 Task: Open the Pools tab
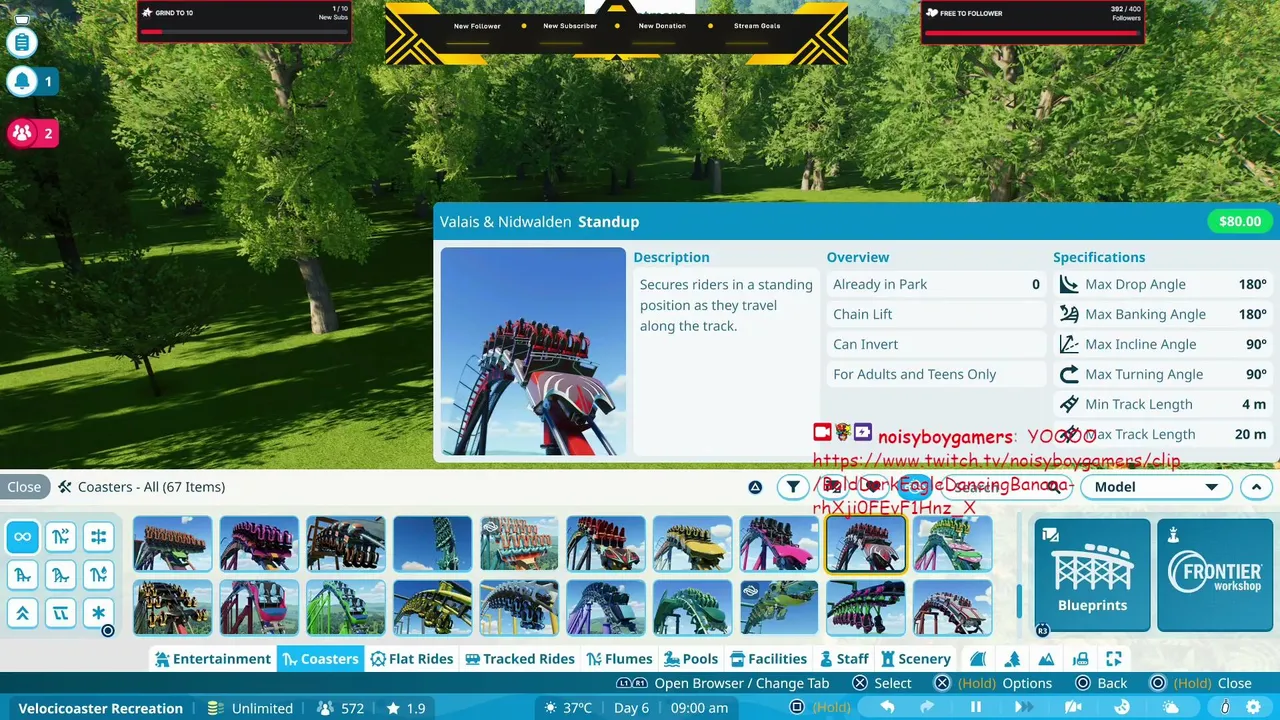(690, 659)
